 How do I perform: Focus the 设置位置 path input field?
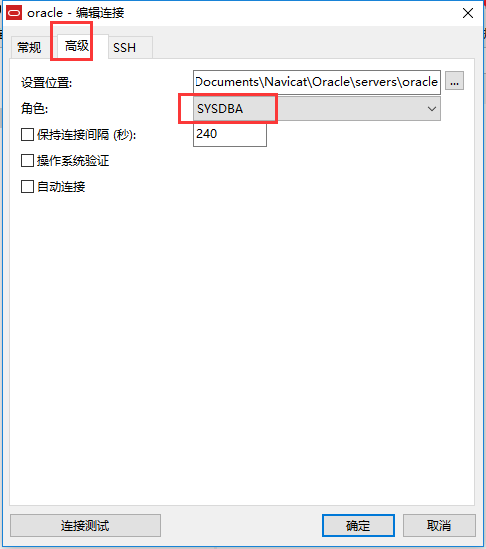pos(317,82)
